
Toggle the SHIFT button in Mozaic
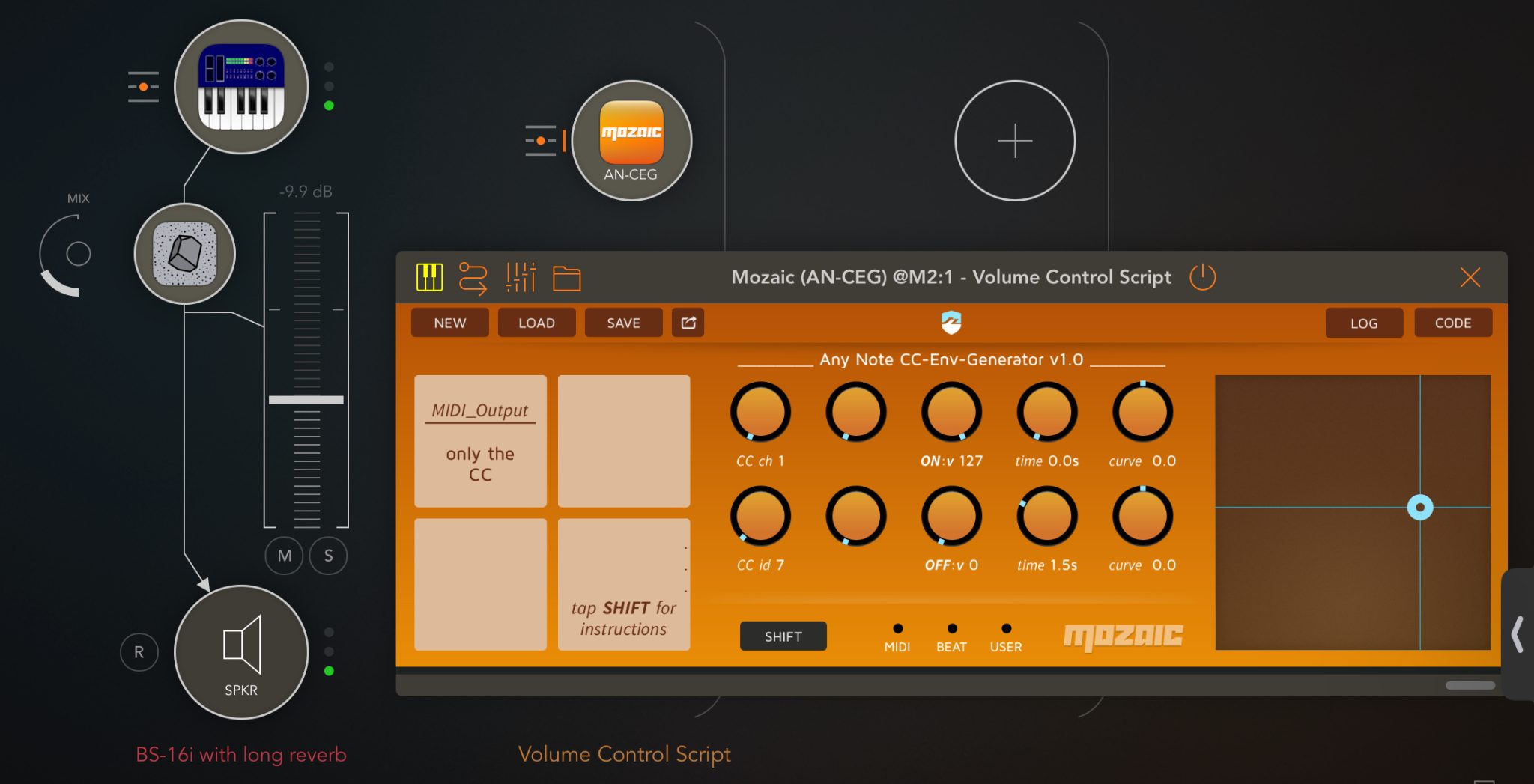(x=783, y=636)
